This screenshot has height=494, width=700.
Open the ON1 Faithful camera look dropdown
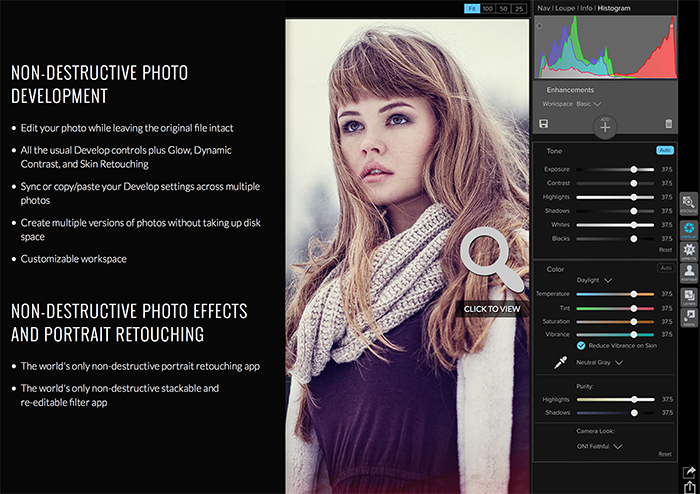click(x=600, y=445)
